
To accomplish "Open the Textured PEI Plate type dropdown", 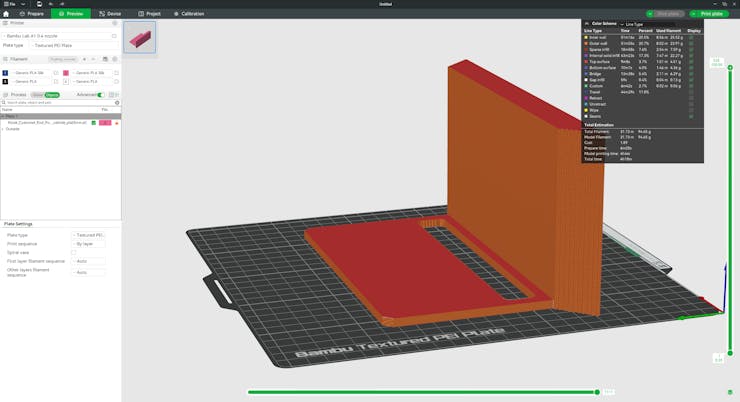I will 75,45.
